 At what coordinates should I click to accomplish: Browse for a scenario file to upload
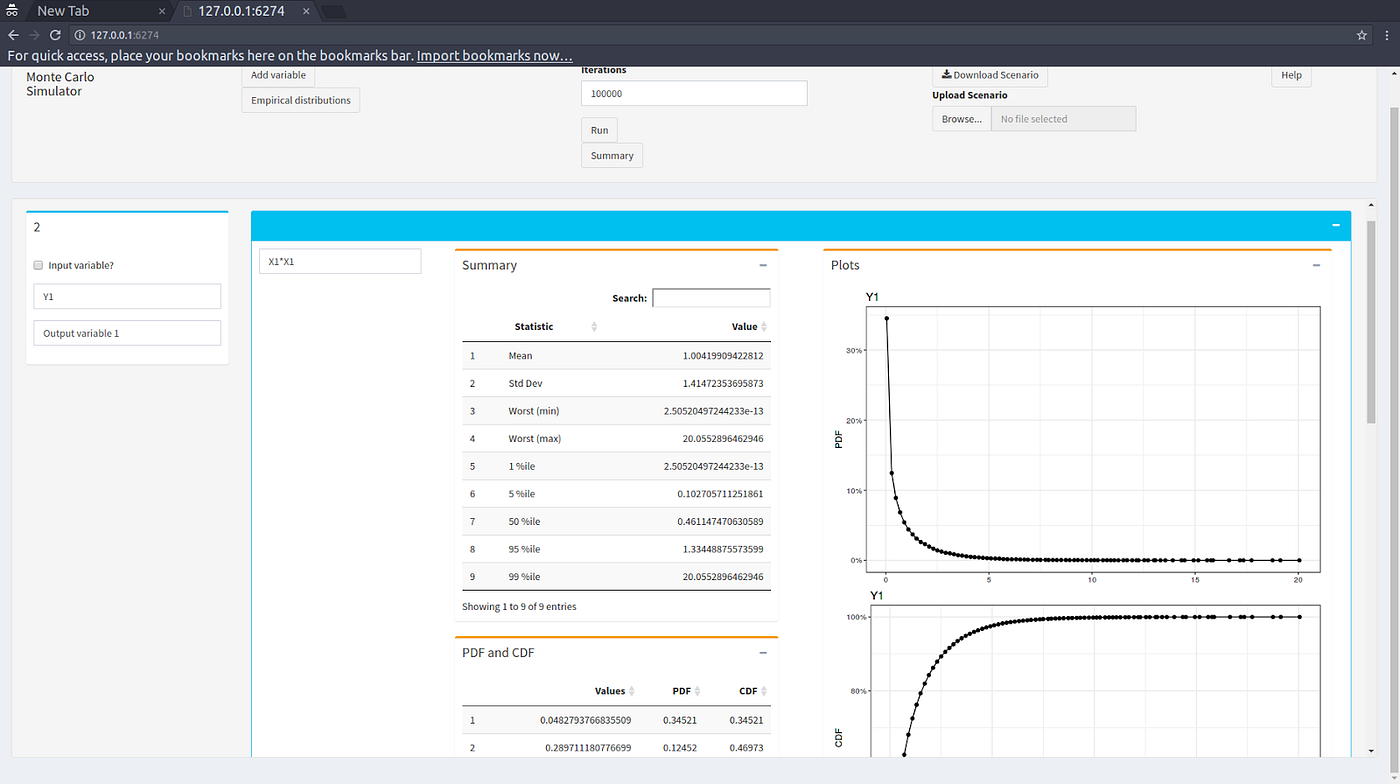[x=960, y=118]
